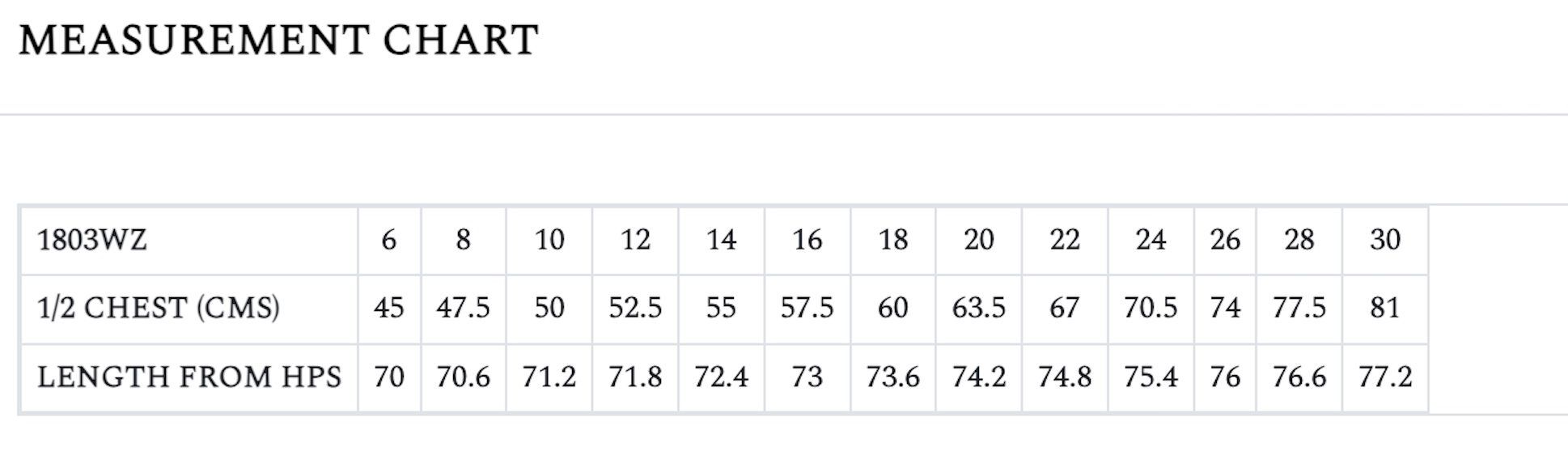
Task: Click the LENGTH FROM HPS row label
Action: 189,377
